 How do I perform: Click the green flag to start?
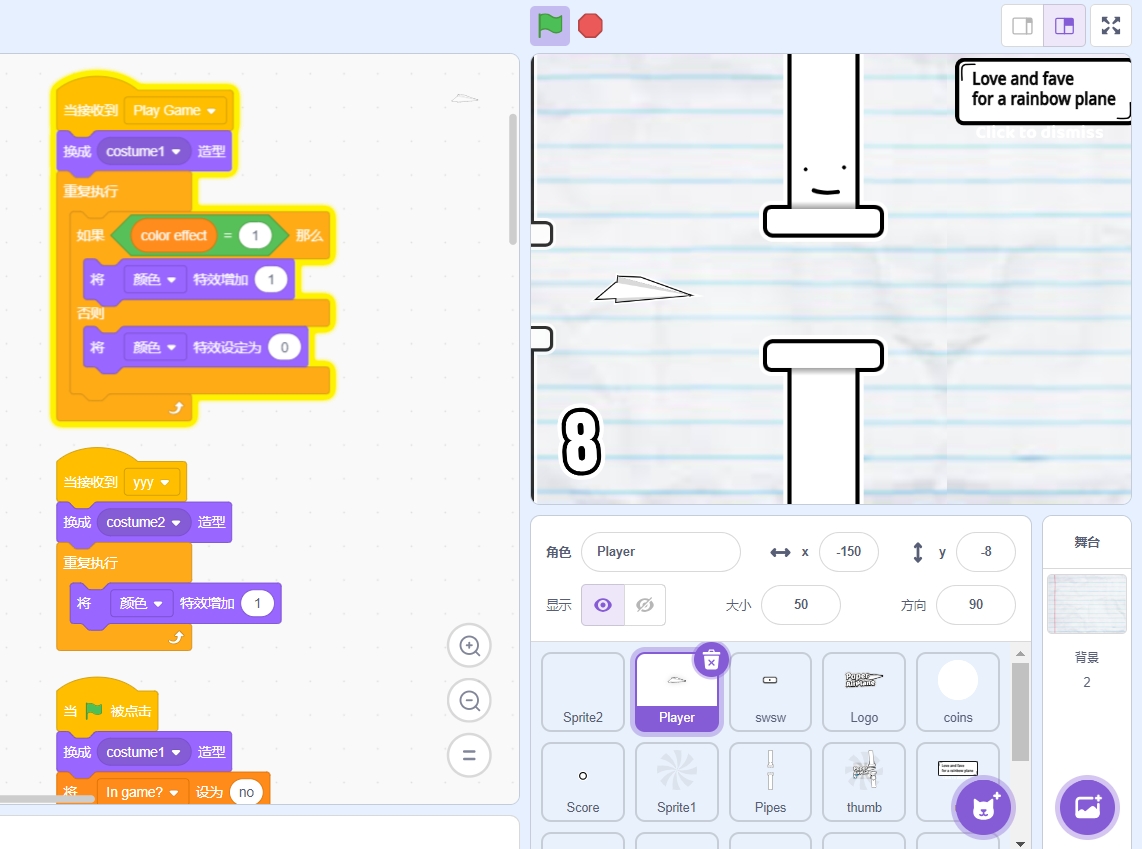pos(550,26)
